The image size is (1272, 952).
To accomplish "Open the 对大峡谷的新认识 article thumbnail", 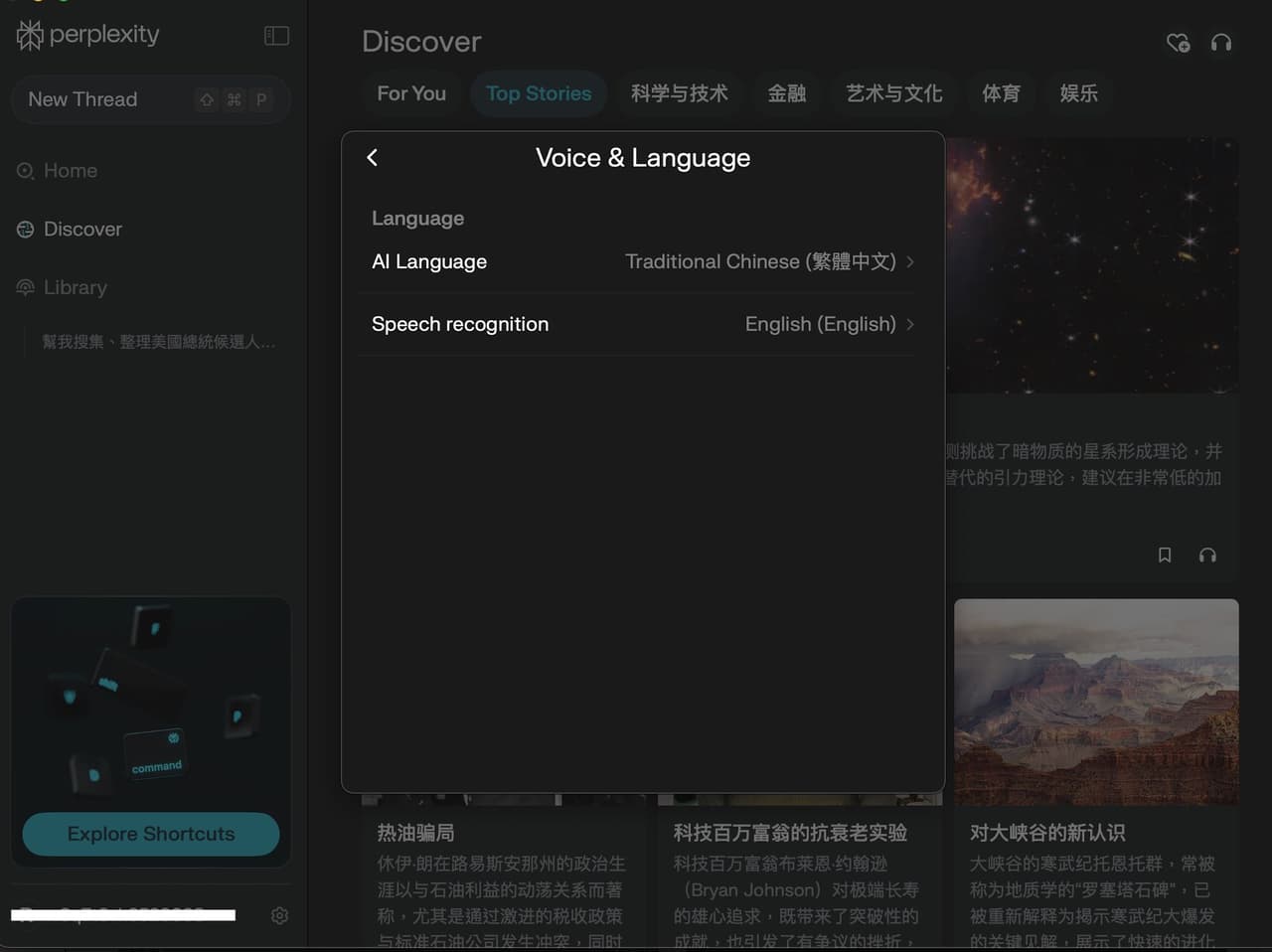I will pos(1096,702).
